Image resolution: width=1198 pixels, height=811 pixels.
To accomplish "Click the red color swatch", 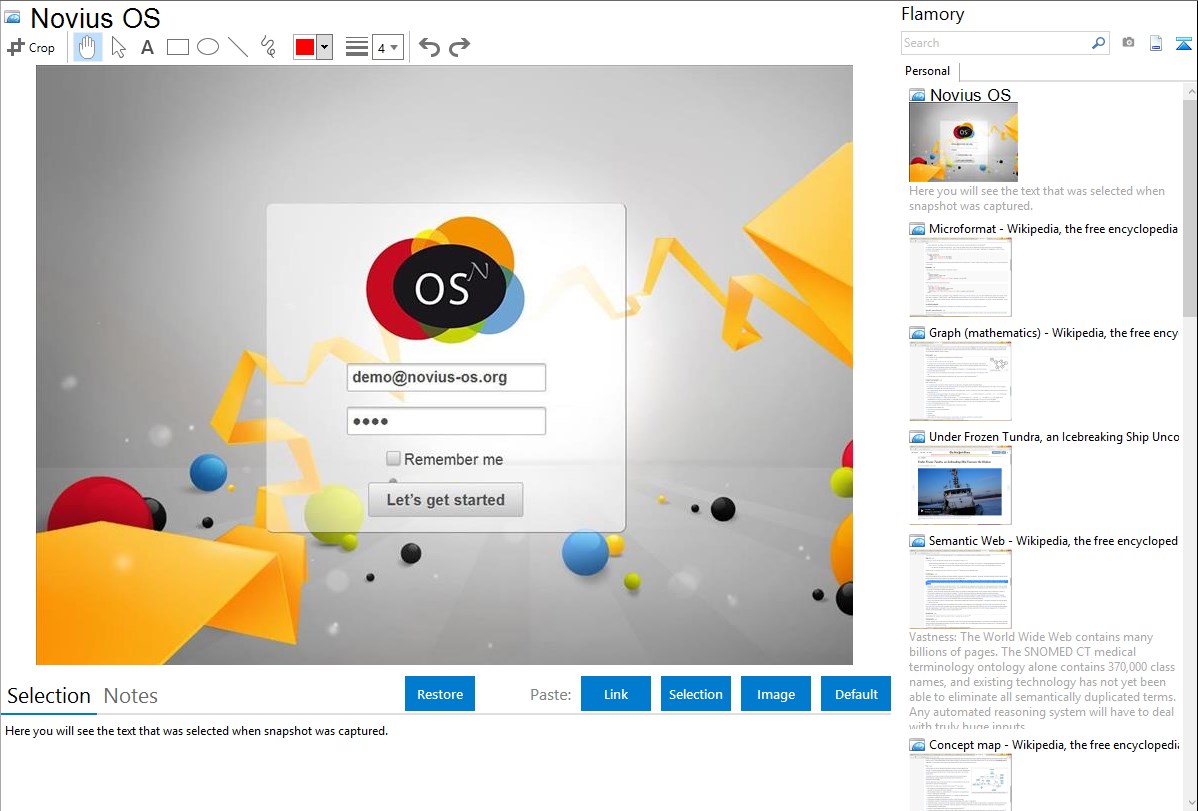I will (305, 47).
